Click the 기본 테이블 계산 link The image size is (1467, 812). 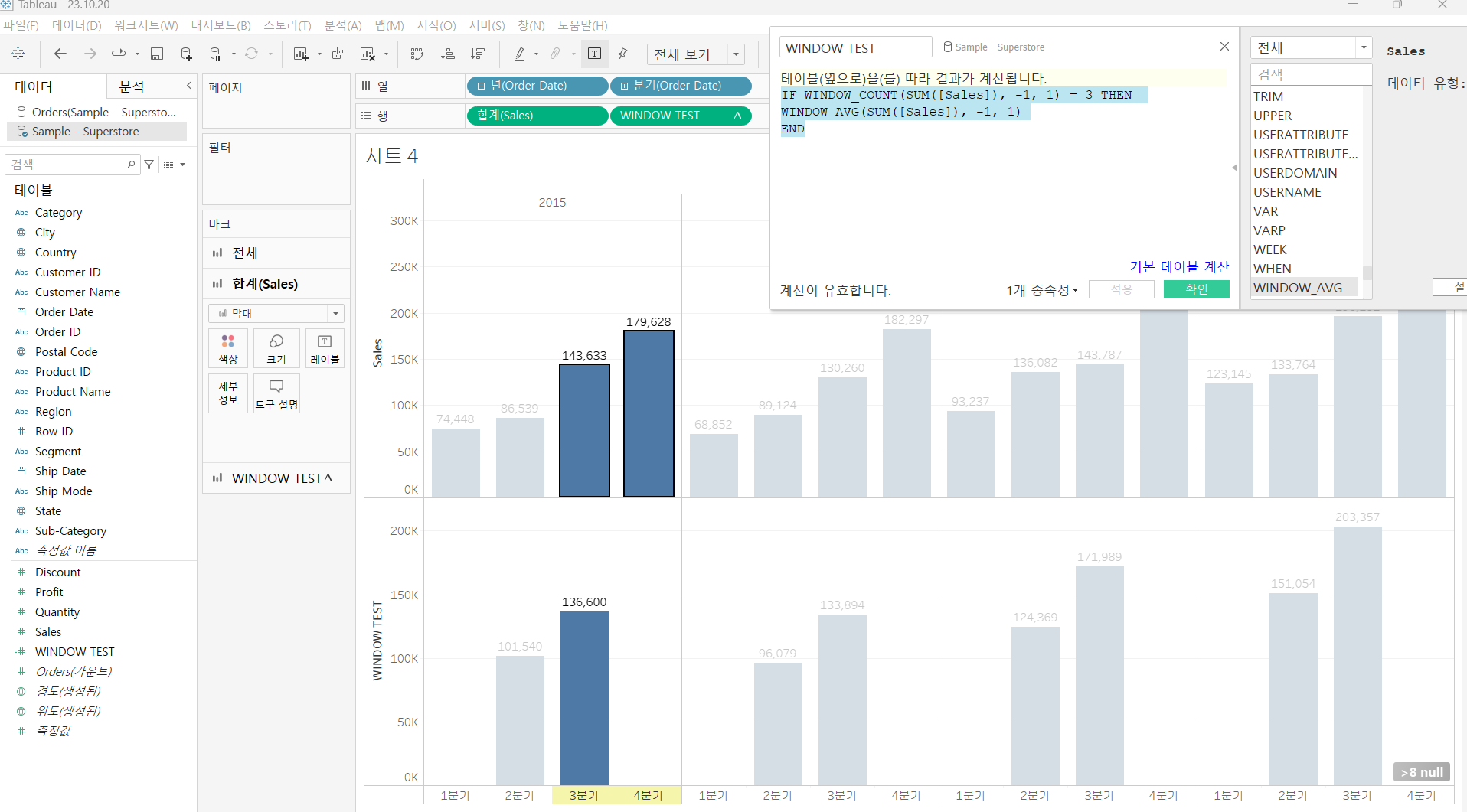tap(1179, 266)
